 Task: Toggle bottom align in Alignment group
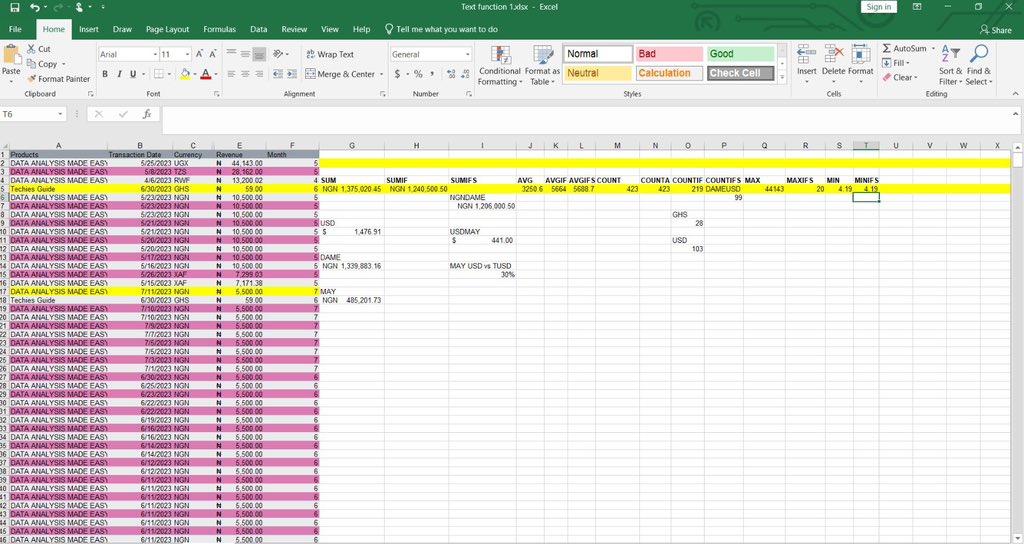[259, 54]
